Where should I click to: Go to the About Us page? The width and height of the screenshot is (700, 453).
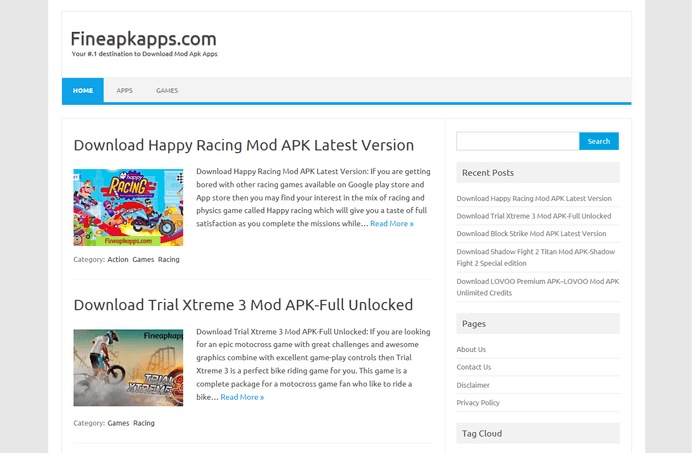471,349
